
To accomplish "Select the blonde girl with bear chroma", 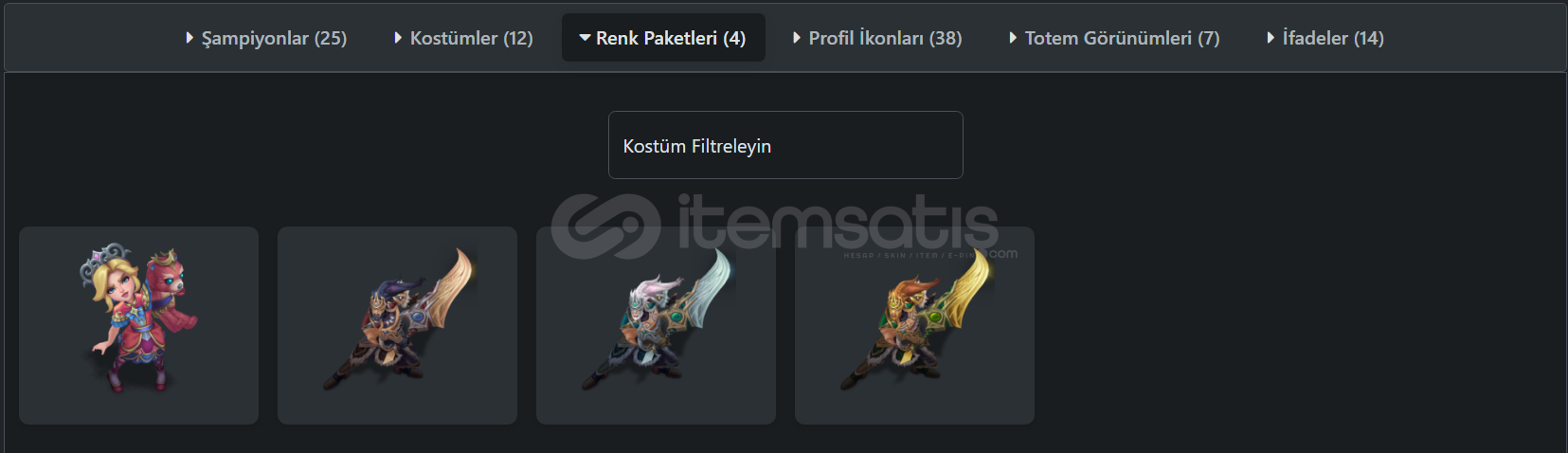I will click(x=138, y=325).
